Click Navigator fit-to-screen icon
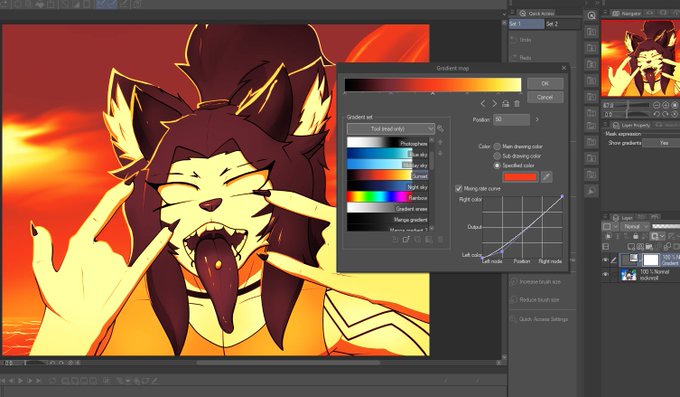 tap(674, 105)
